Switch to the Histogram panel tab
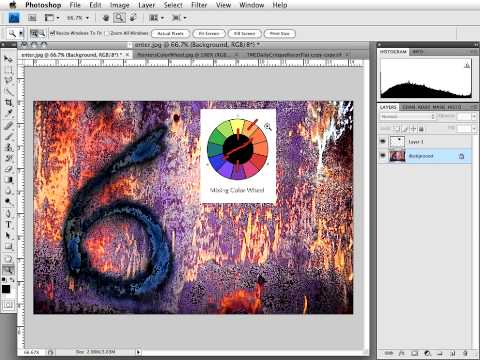 393,52
